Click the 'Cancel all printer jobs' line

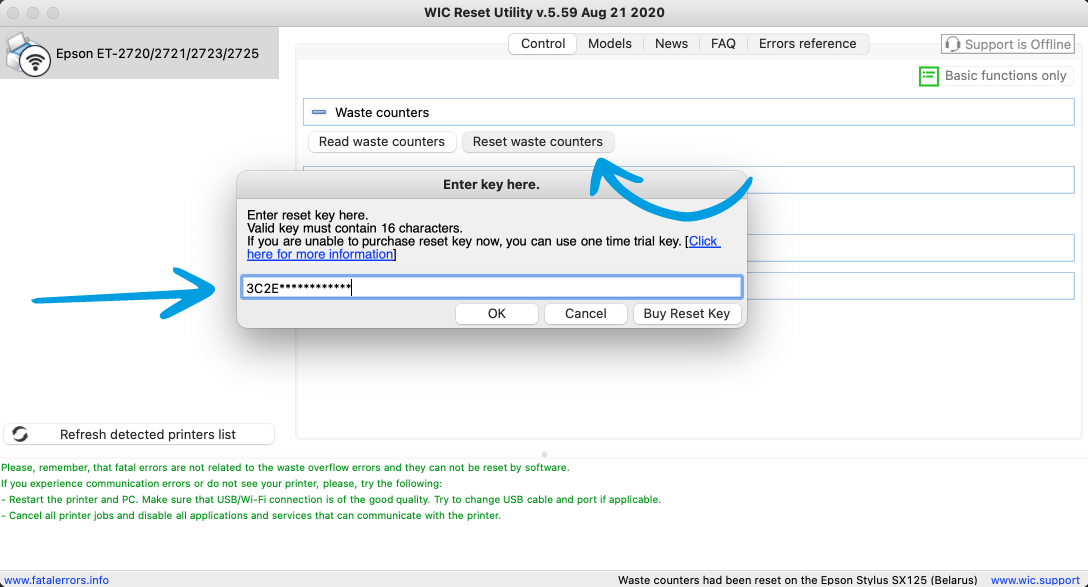tap(250, 516)
